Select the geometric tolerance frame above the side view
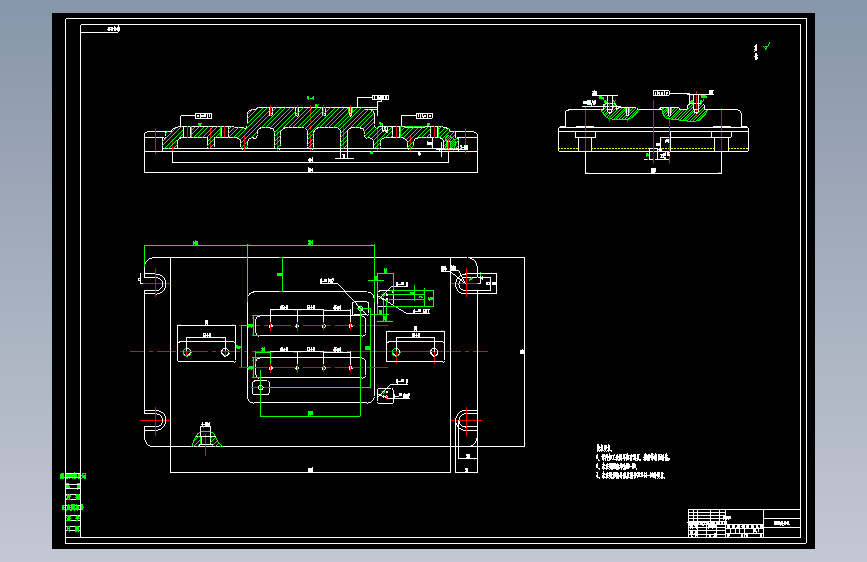The image size is (867, 562). pos(661,93)
